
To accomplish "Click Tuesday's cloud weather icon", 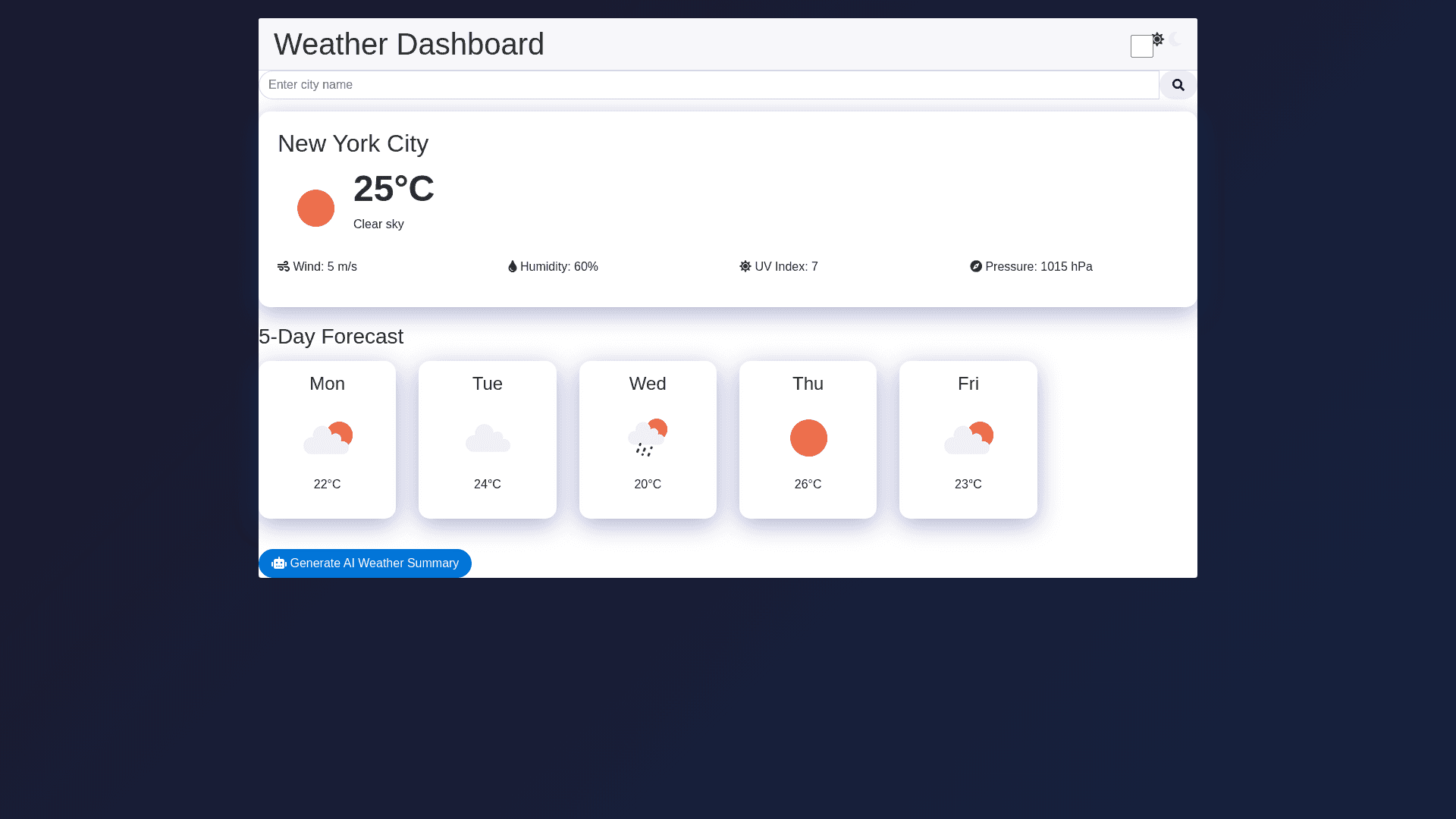I will click(488, 438).
